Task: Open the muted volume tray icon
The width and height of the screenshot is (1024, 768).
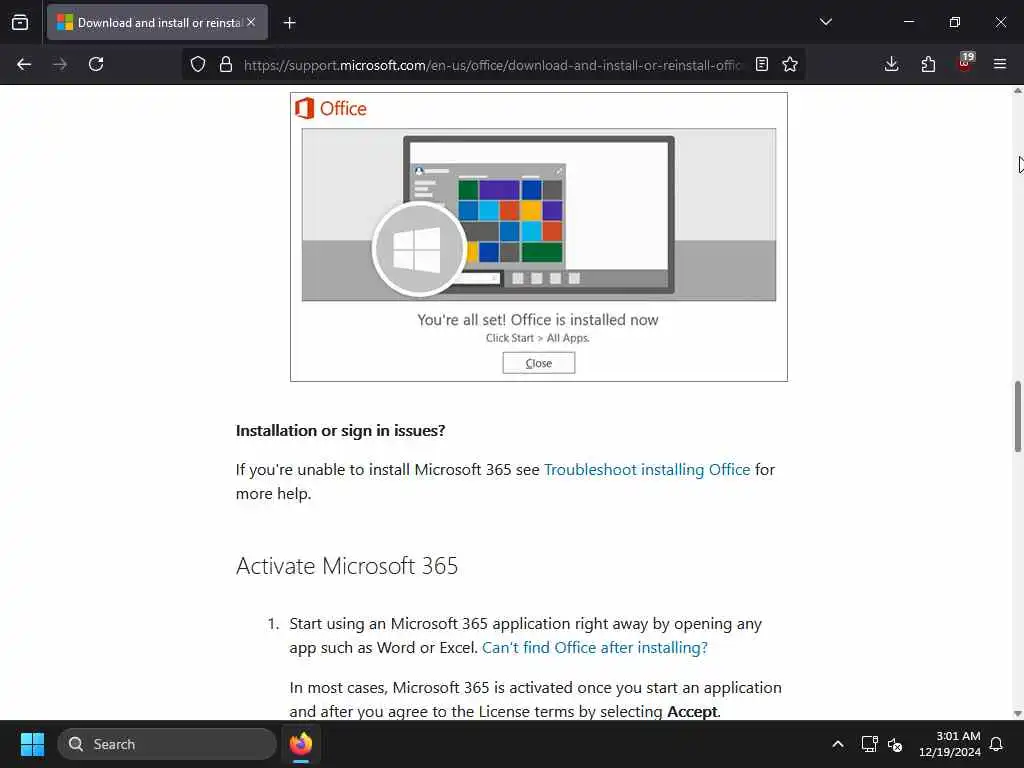Action: click(895, 744)
